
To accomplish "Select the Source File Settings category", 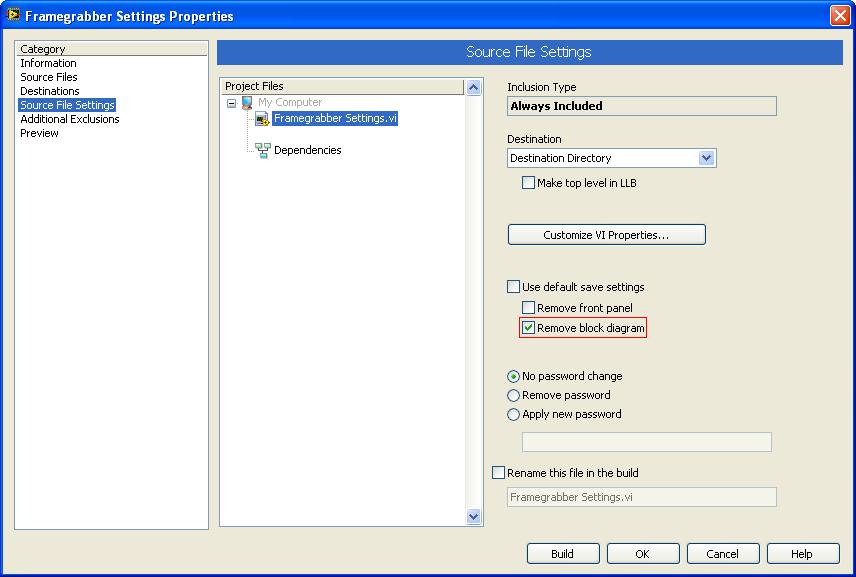I will 67,105.
